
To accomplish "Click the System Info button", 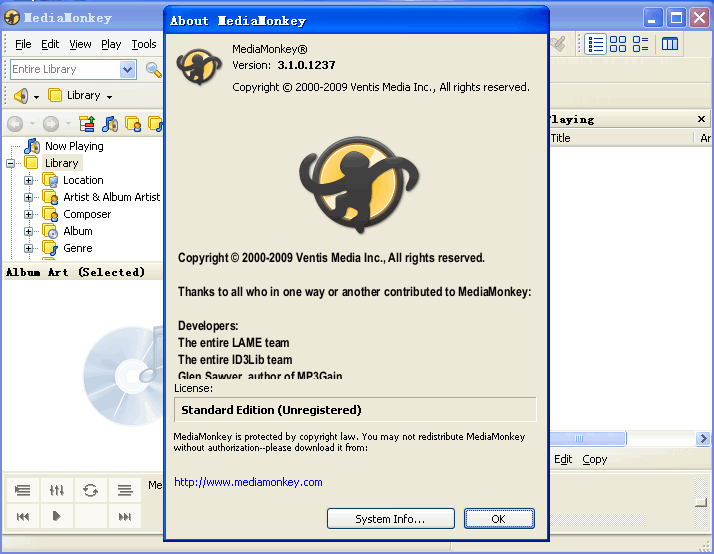I will [x=390, y=519].
